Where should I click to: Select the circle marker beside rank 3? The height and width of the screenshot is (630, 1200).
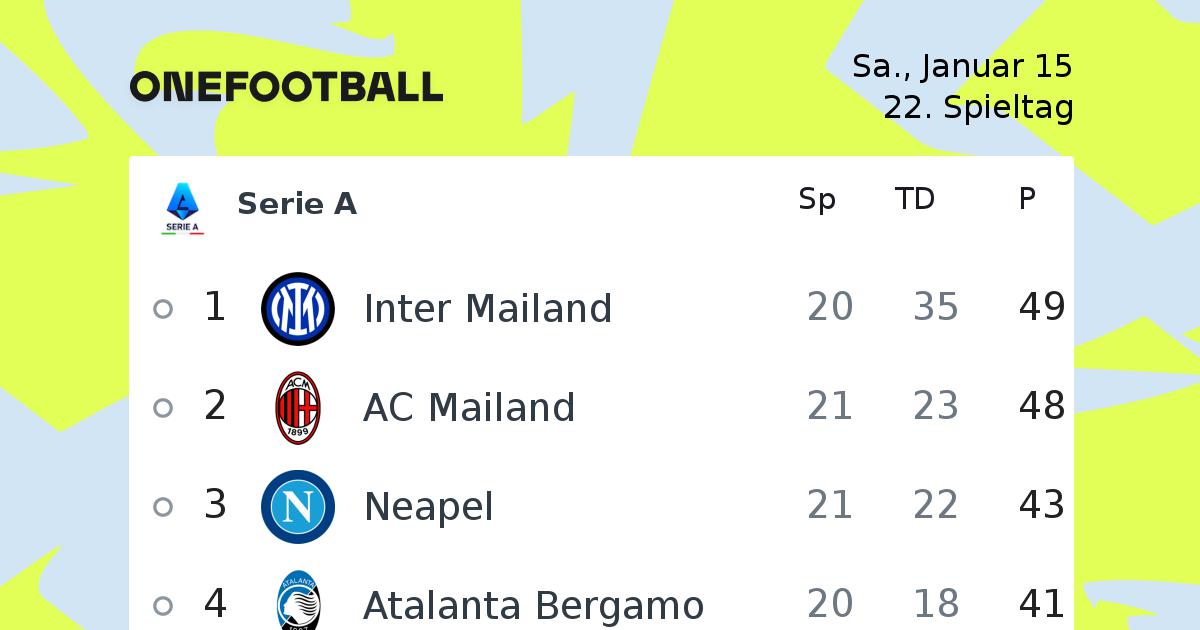(163, 507)
